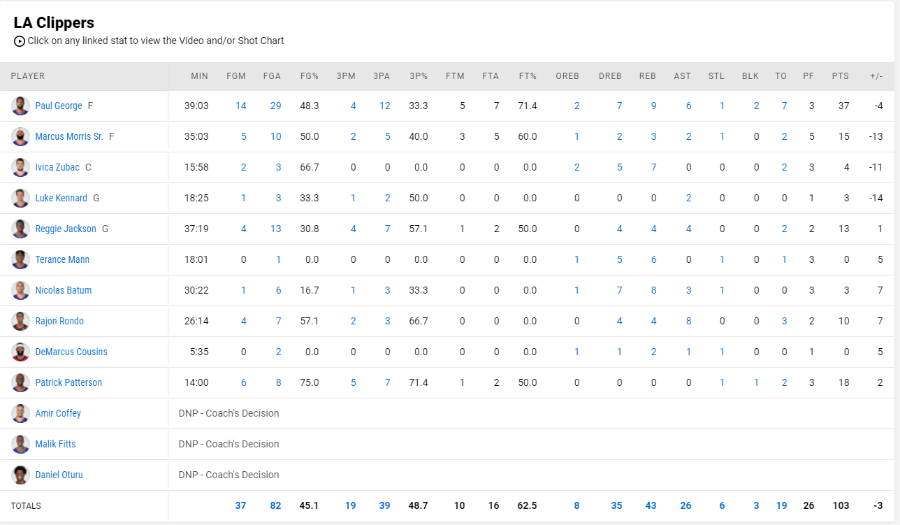View Patrick Patterson's 8 field goal attempts
900x525 pixels.
pos(278,382)
